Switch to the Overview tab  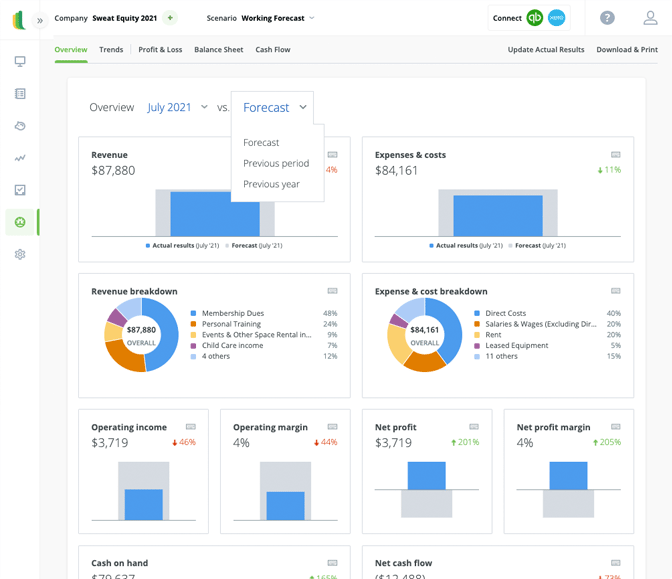click(x=71, y=50)
